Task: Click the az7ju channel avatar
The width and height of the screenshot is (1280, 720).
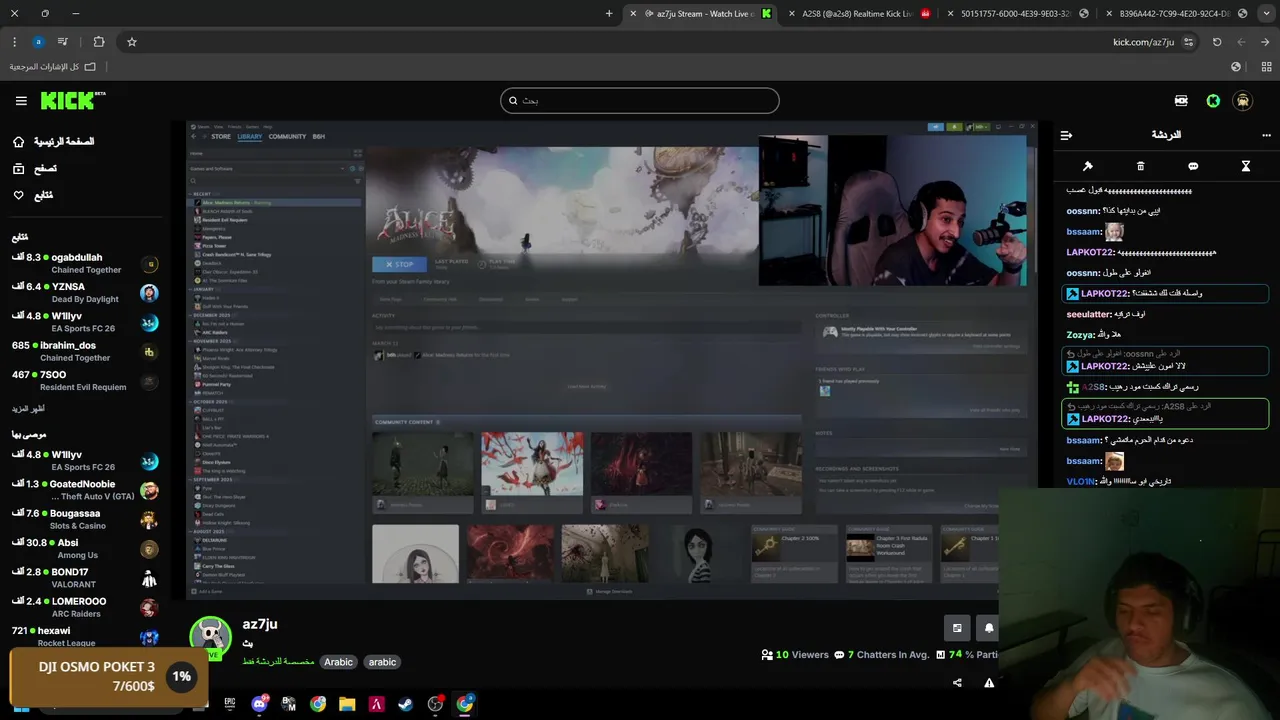Action: (x=210, y=638)
